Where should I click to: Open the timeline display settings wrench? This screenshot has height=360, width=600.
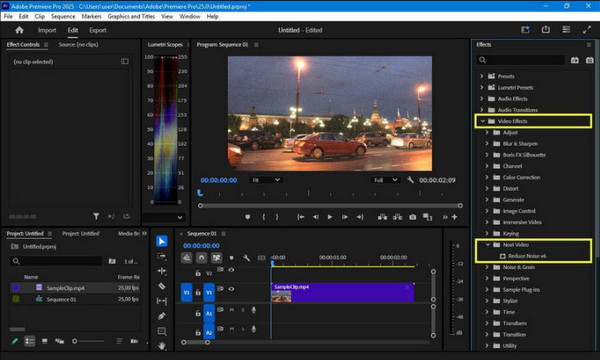[246, 258]
